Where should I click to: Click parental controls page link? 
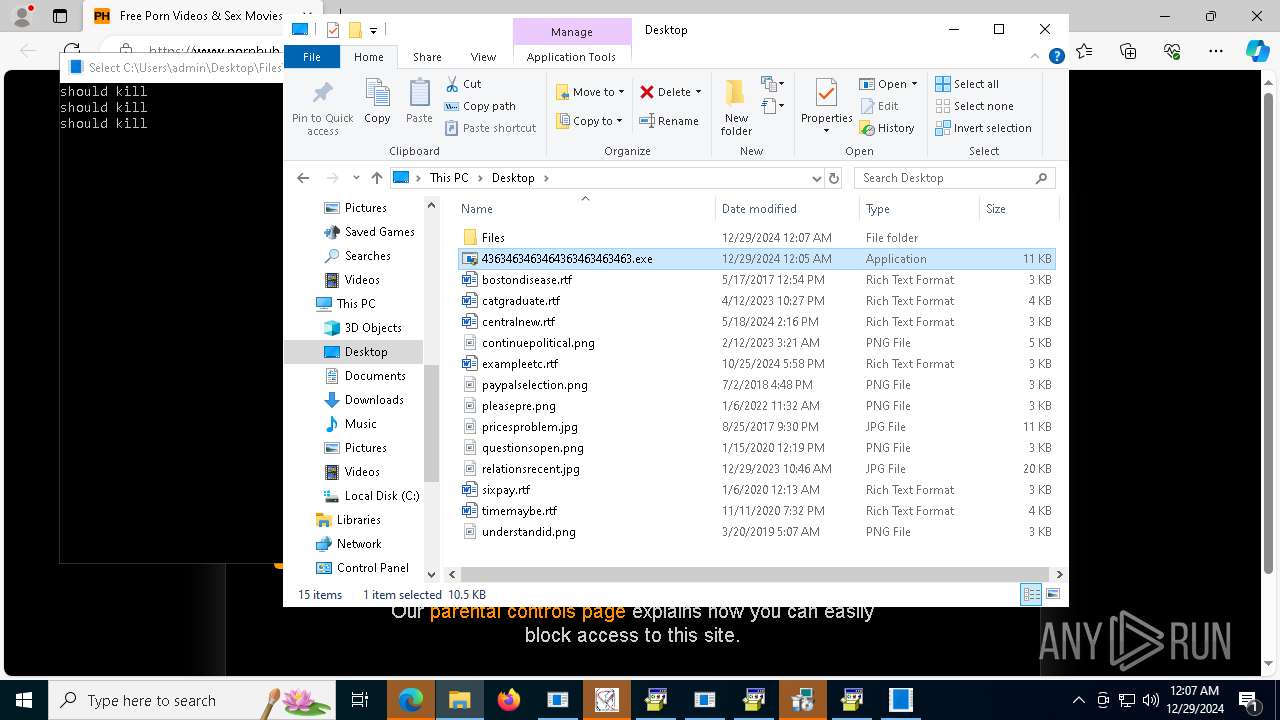point(527,611)
